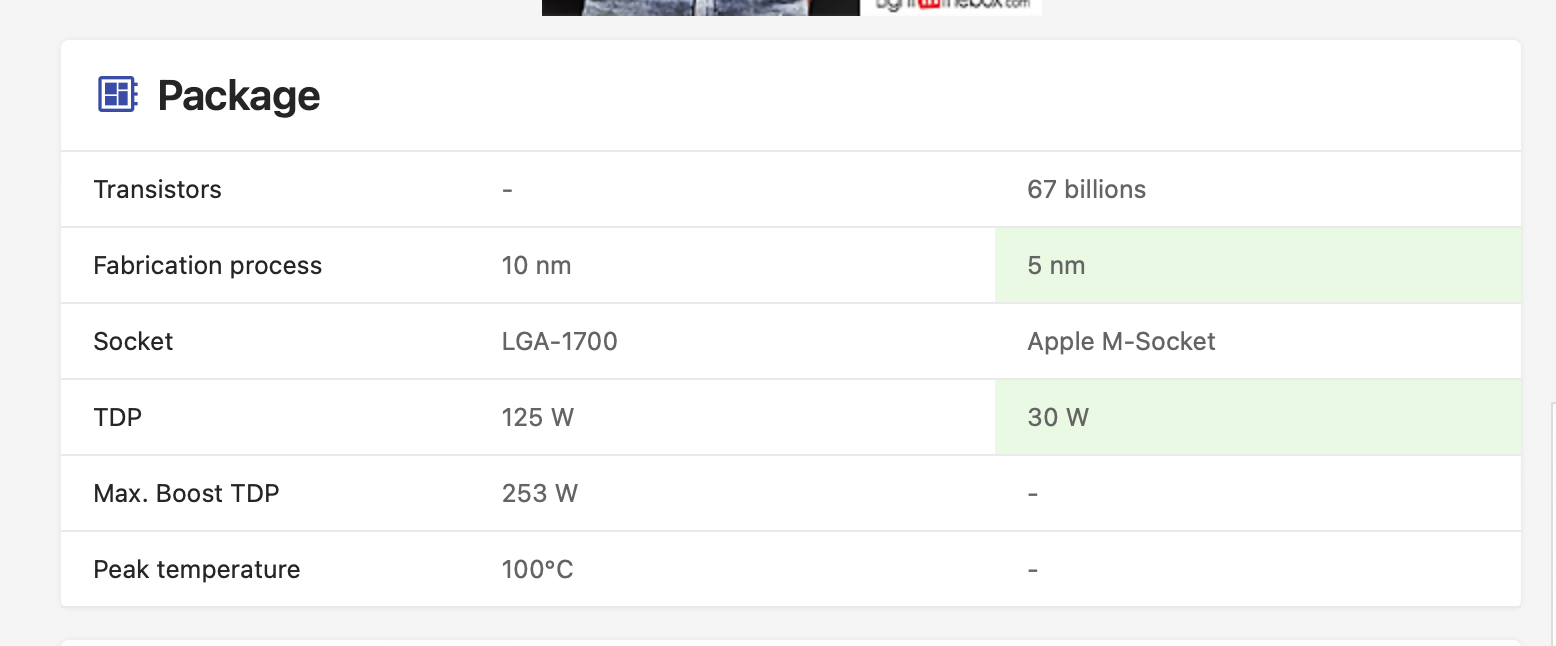
Task: Click the 125 W TDP value
Action: pos(538,417)
